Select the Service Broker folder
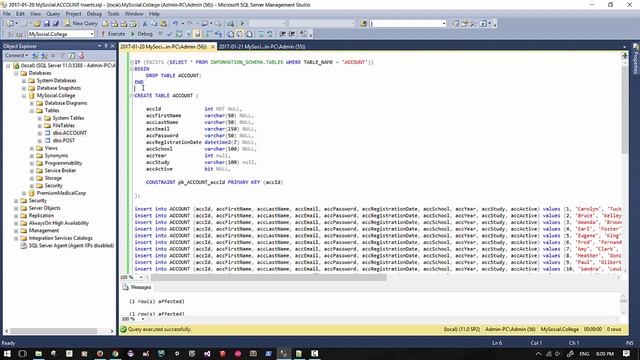This screenshot has width=640, height=360. (x=60, y=171)
